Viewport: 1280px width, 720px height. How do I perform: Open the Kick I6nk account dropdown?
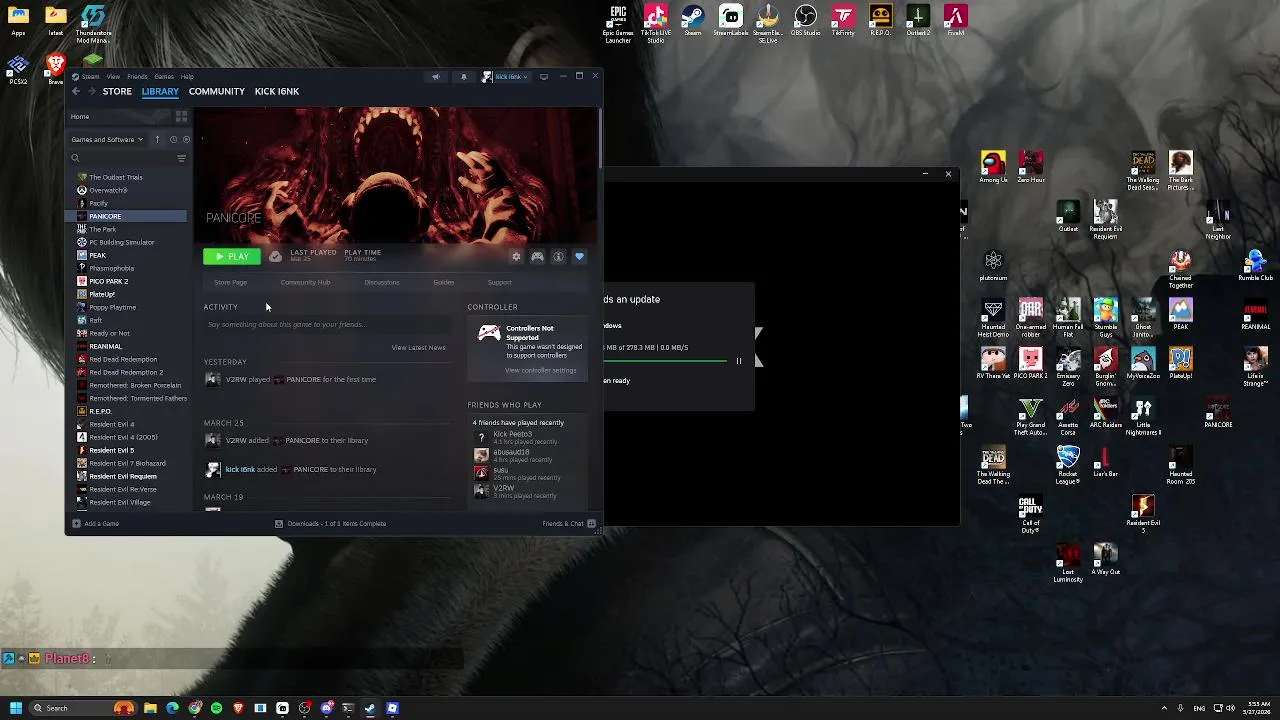point(505,76)
